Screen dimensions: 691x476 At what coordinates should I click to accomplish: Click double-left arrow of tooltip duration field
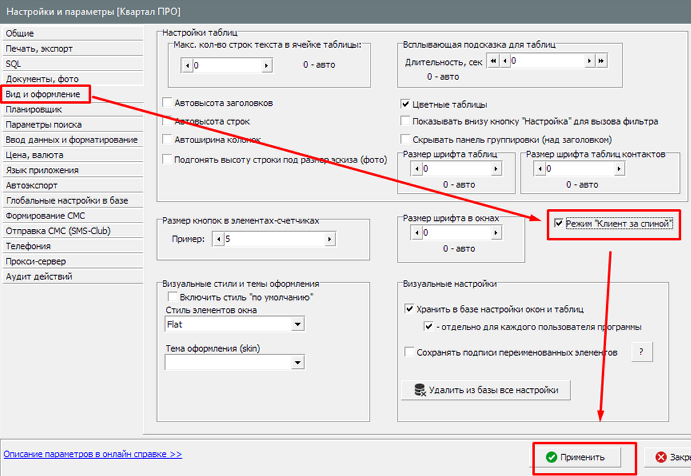(x=493, y=61)
